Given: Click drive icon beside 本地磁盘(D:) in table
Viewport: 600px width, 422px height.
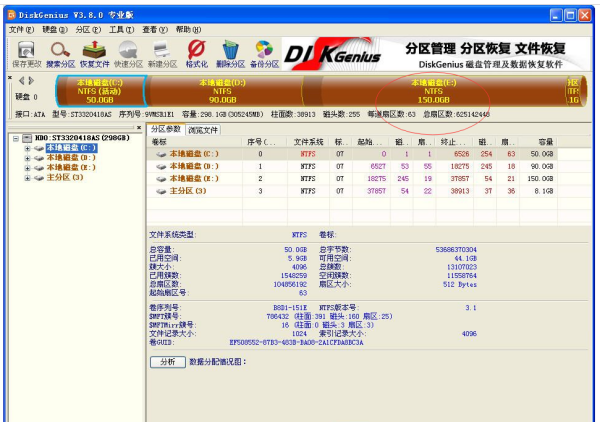Looking at the screenshot, I should click(x=161, y=166).
